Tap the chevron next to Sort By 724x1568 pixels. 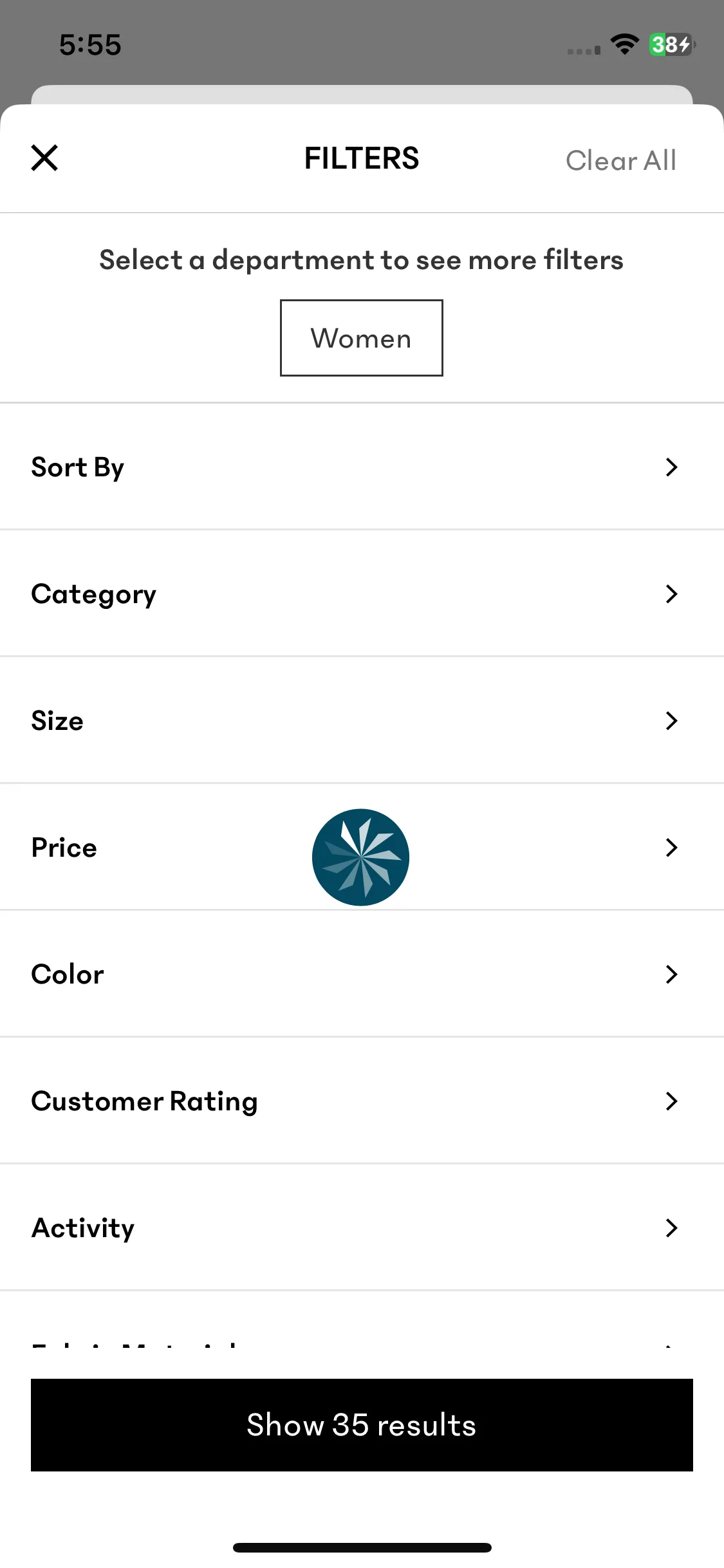click(672, 467)
